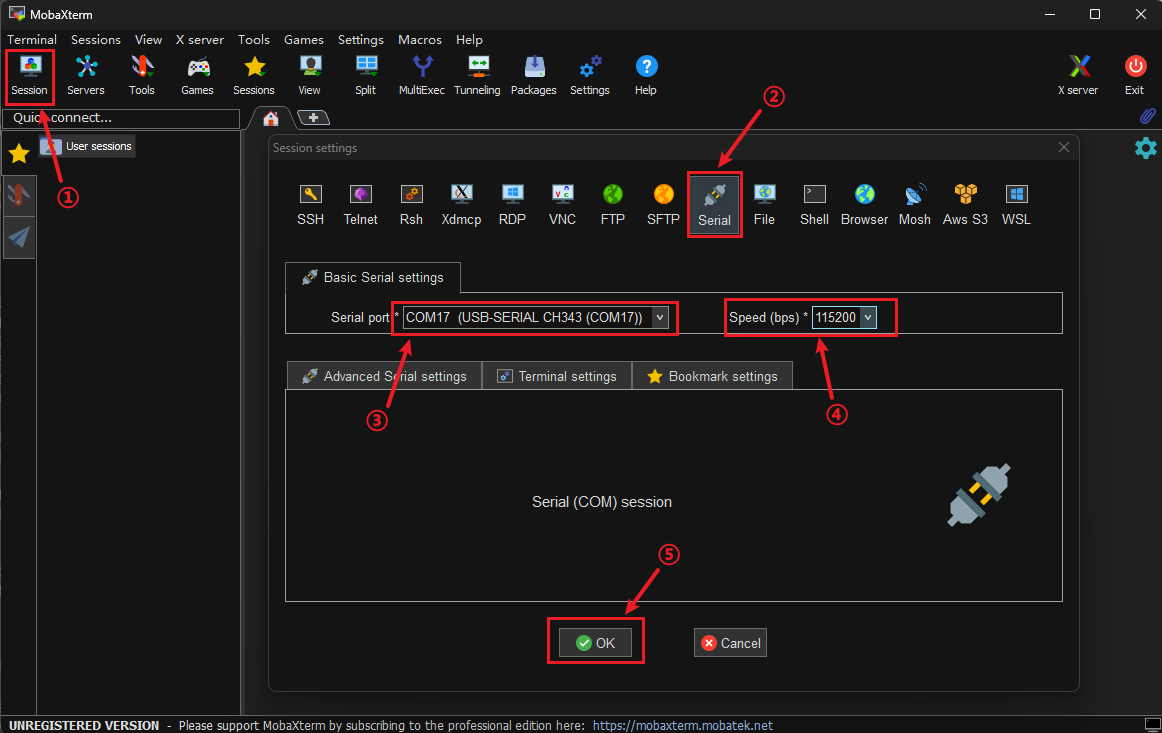Select Mosh session type
Viewport: 1162px width, 733px height.
pos(915,205)
